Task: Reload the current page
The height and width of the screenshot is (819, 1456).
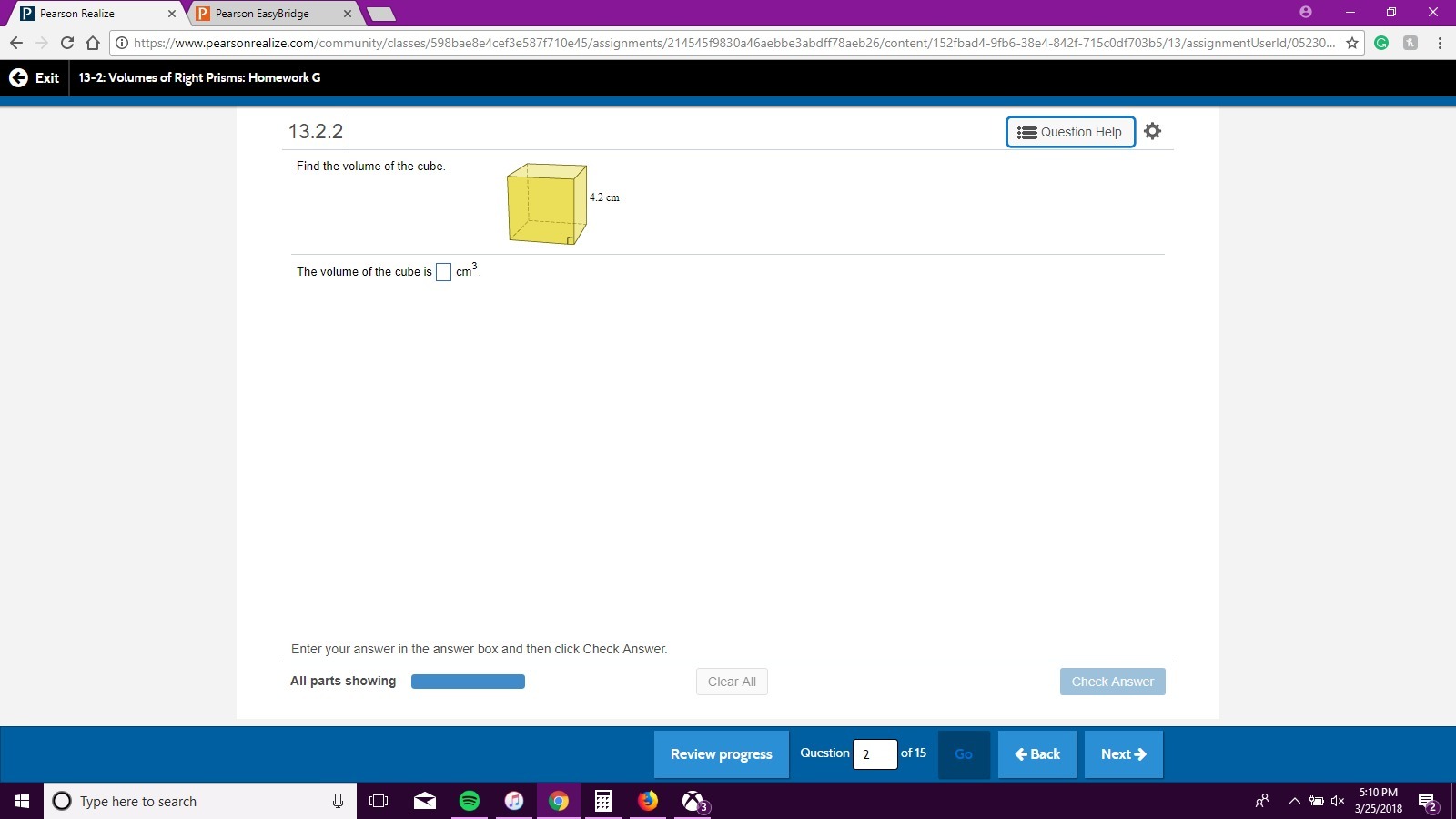Action: pos(67,43)
